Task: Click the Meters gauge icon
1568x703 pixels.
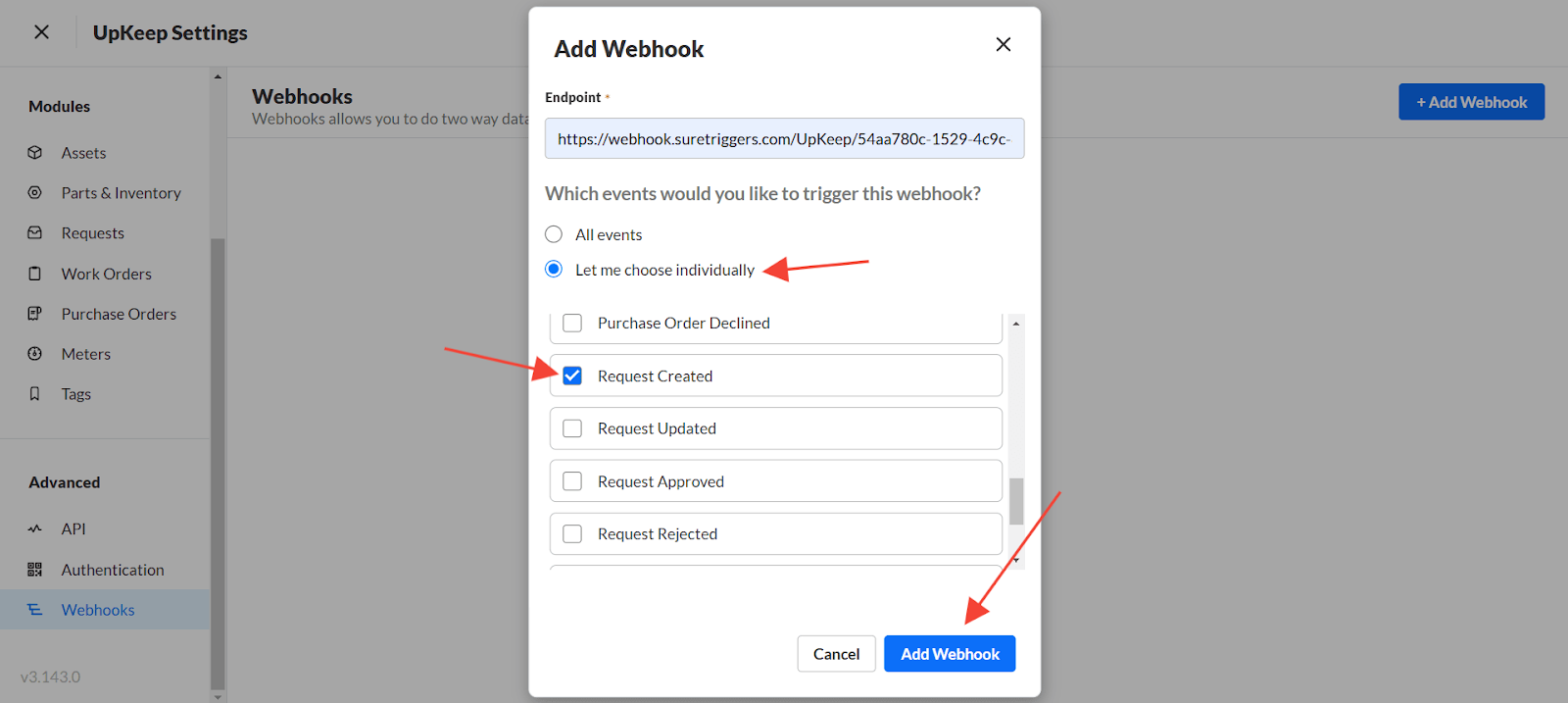Action: click(35, 354)
